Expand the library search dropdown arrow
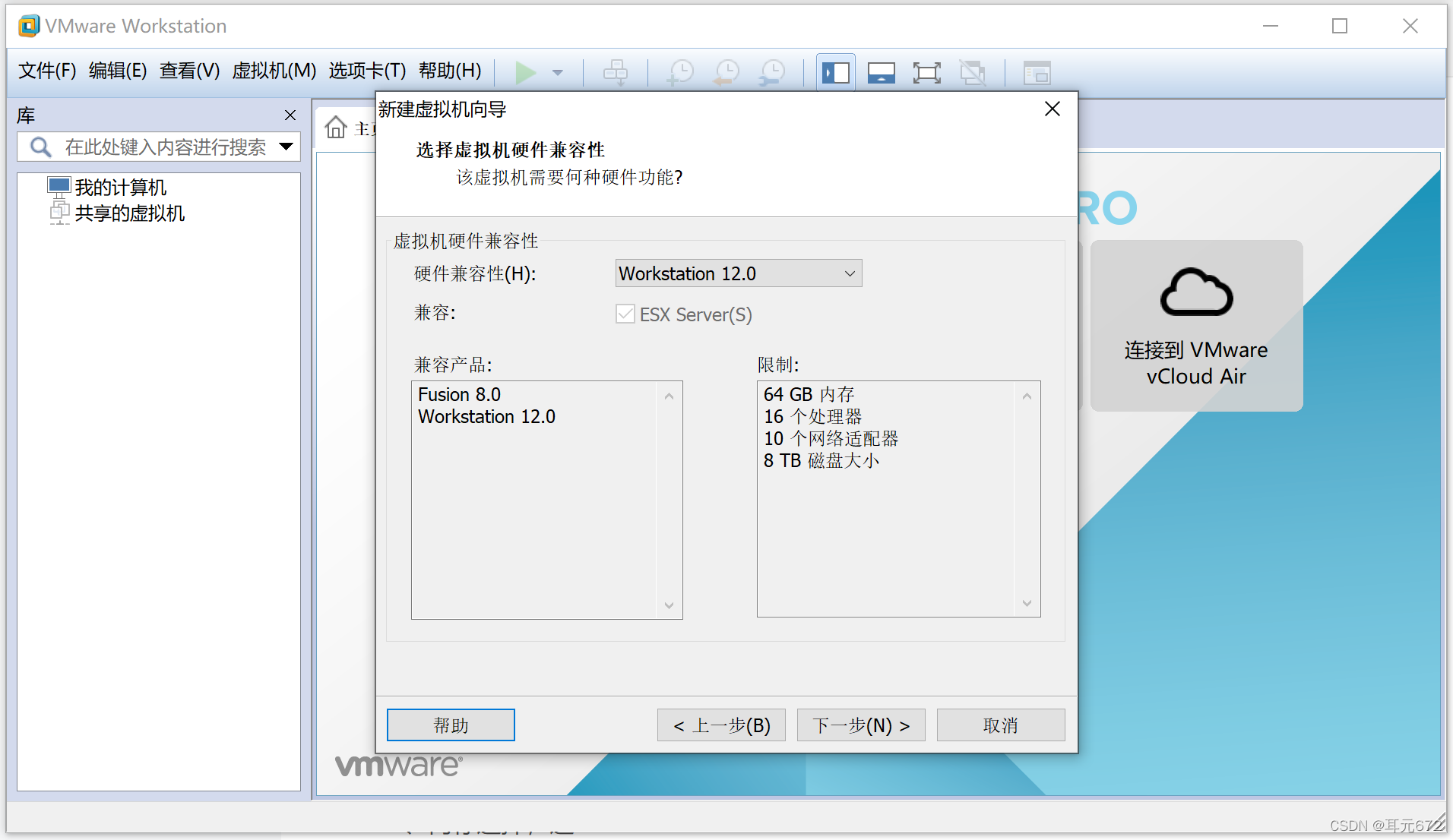The width and height of the screenshot is (1453, 840). [286, 147]
